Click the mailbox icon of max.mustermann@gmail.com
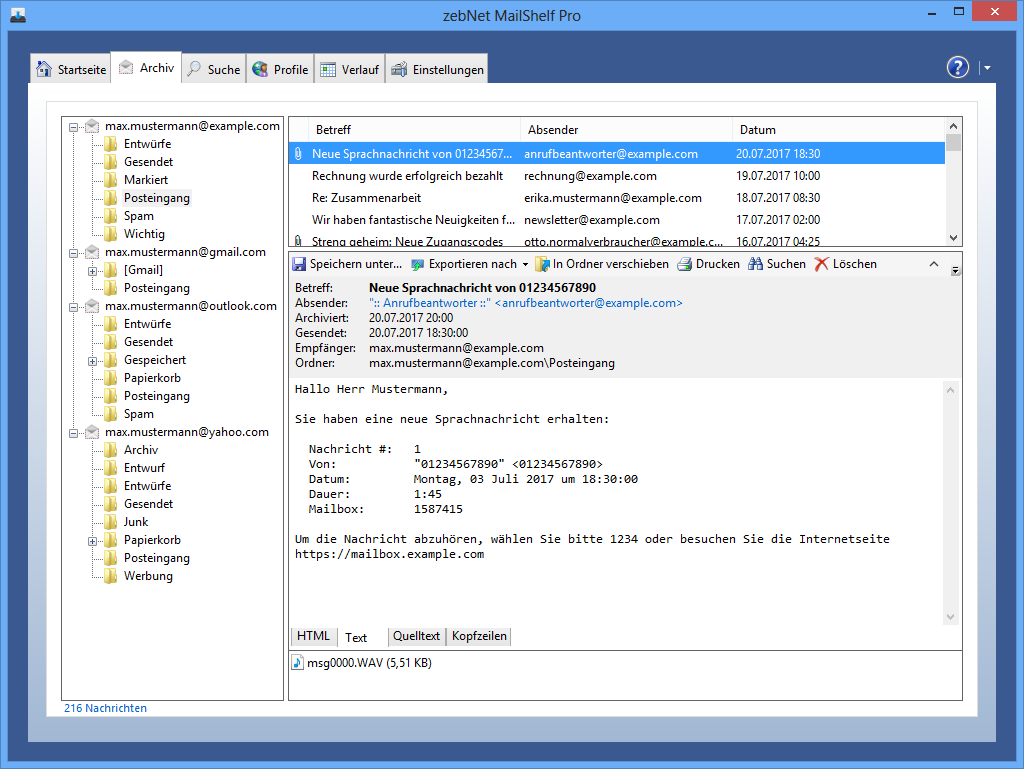The width and height of the screenshot is (1024, 769). 92,251
